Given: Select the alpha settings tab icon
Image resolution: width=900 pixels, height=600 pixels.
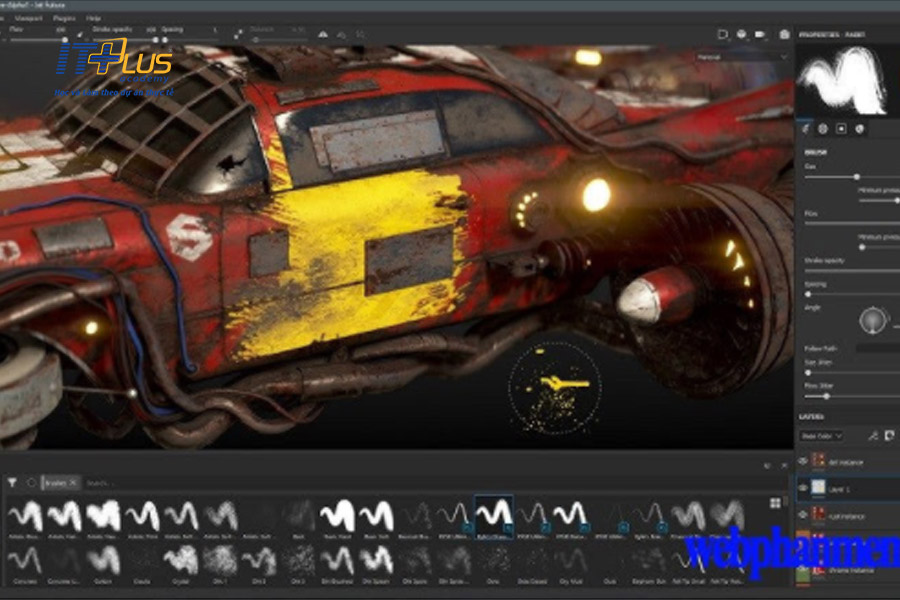Looking at the screenshot, I should pyautogui.click(x=824, y=128).
